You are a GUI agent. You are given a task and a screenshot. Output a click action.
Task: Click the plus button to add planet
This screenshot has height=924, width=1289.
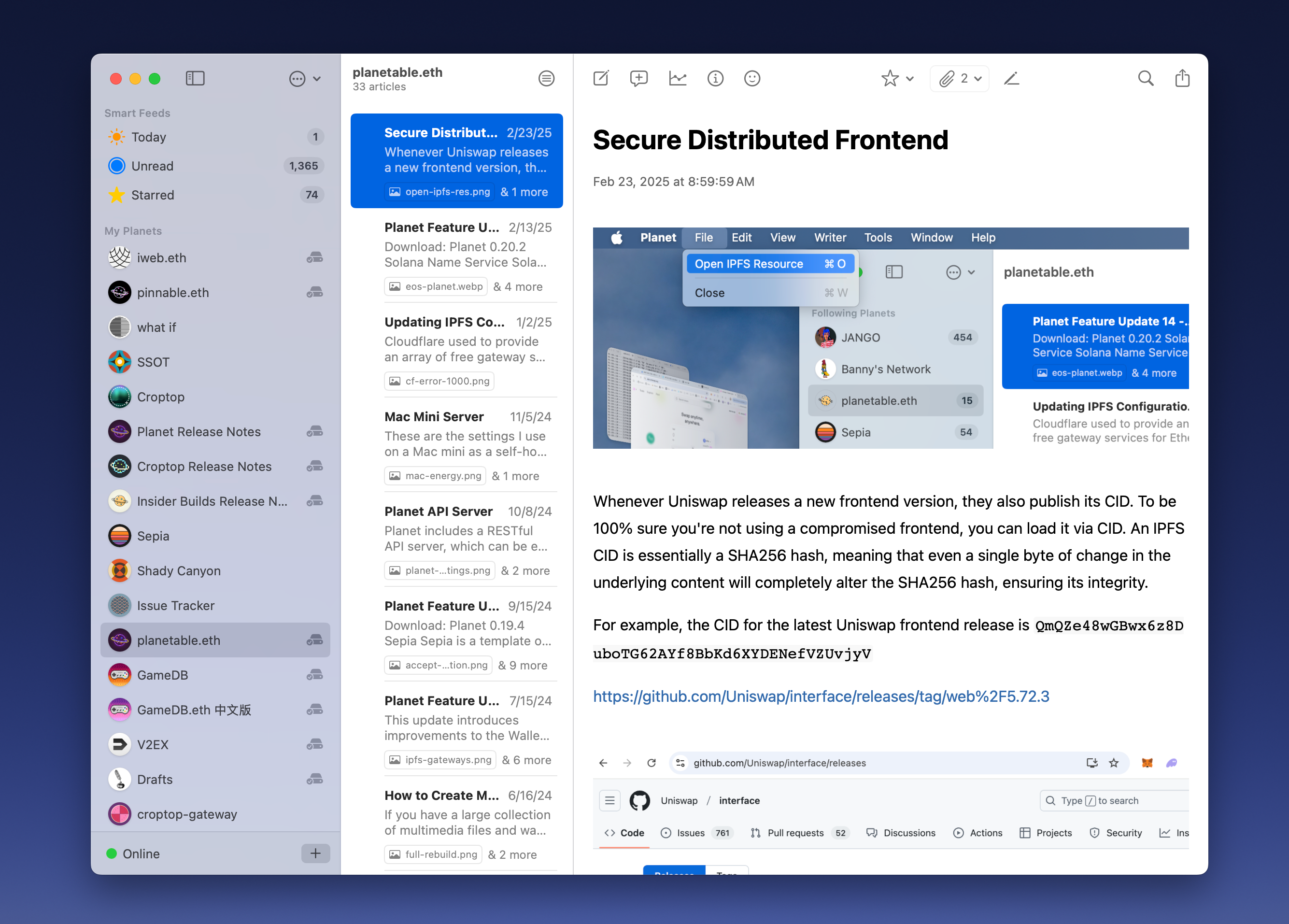tap(315, 853)
